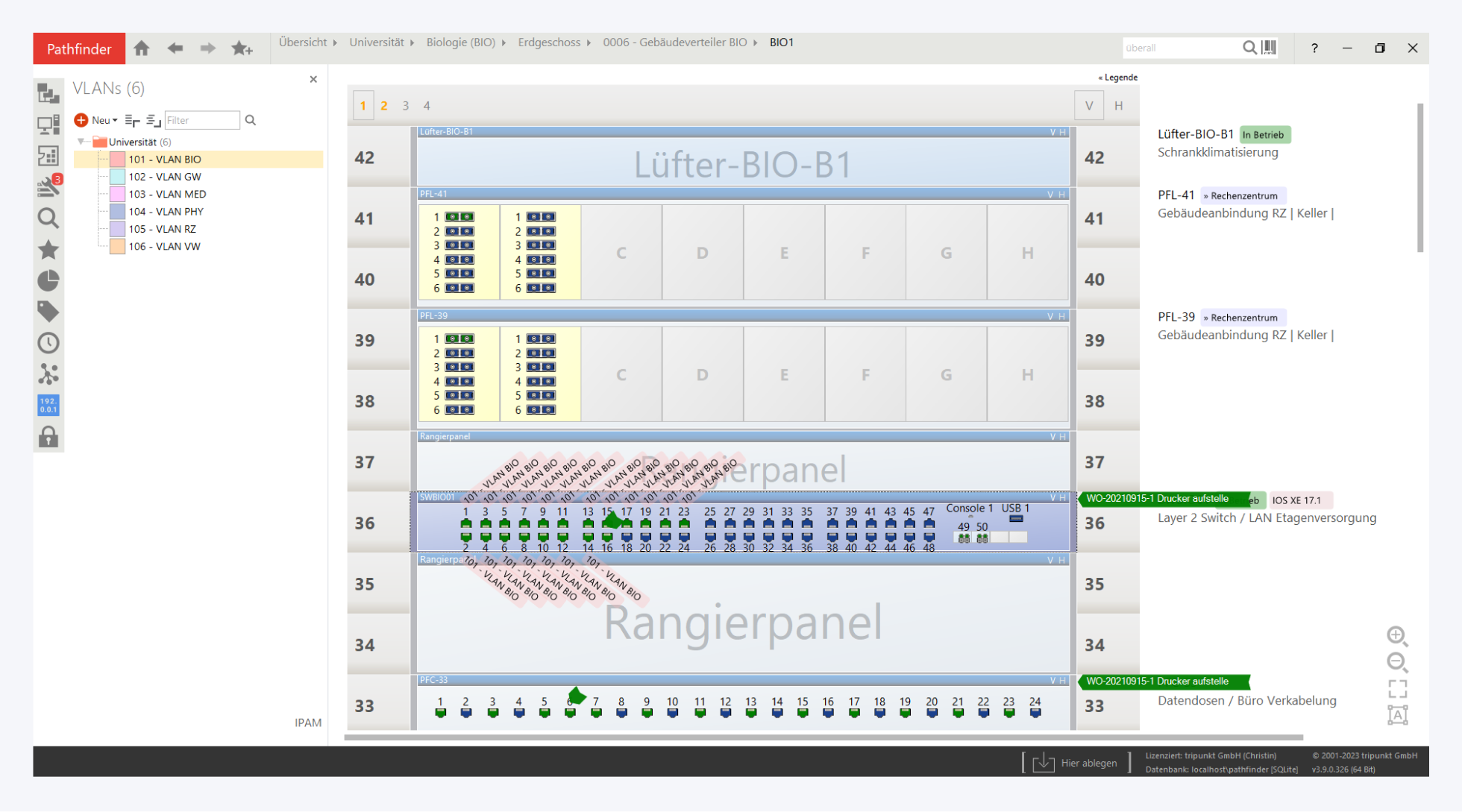Expand the Übersicht breadcrumb arrow
Viewport: 1462px width, 812px height.
[x=335, y=43]
